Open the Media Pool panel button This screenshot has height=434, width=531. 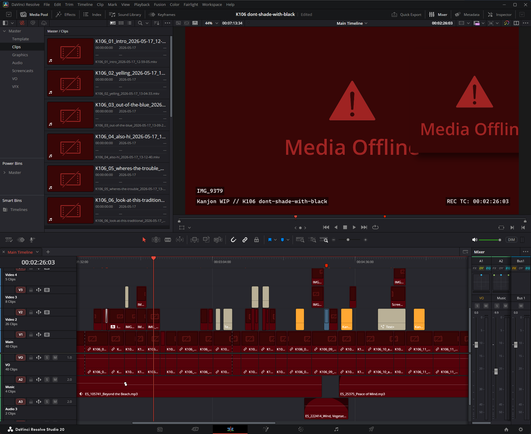coord(34,15)
